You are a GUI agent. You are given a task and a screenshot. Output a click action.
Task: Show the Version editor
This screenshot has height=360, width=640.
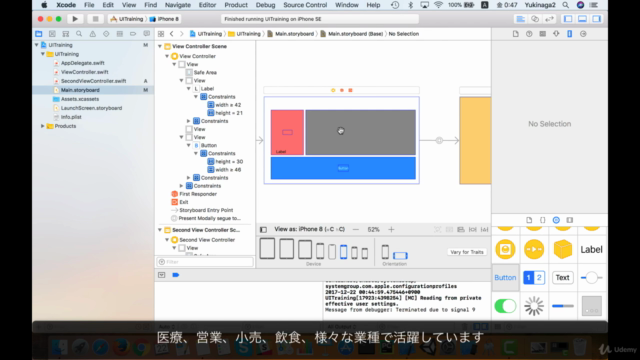click(549, 19)
